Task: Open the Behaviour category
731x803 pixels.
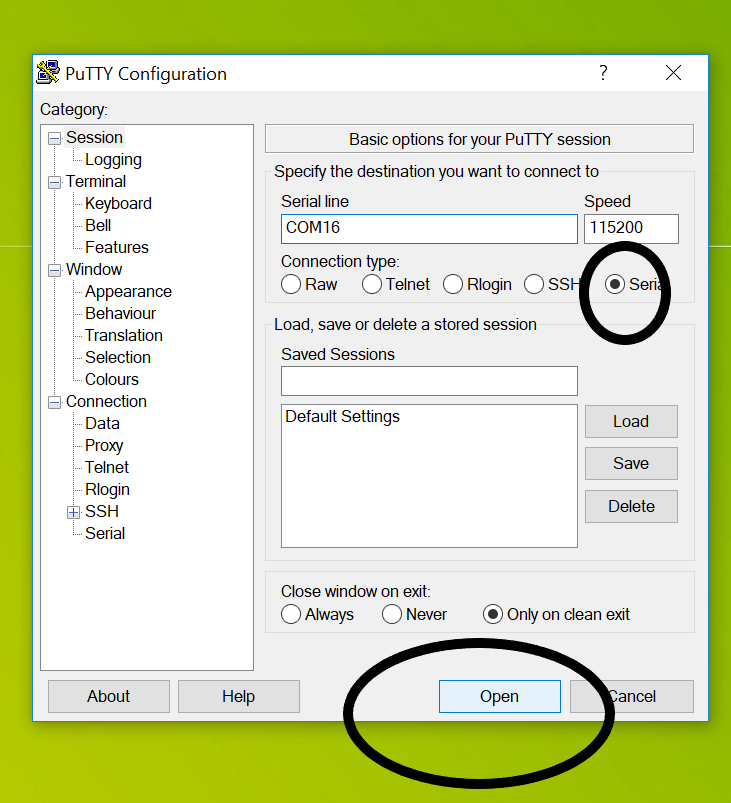Action: click(x=120, y=314)
